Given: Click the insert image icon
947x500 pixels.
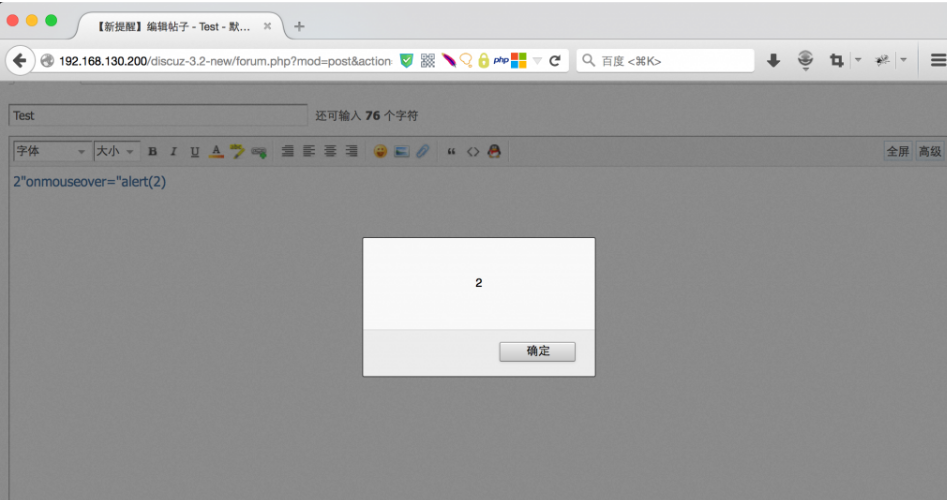Looking at the screenshot, I should point(401,152).
